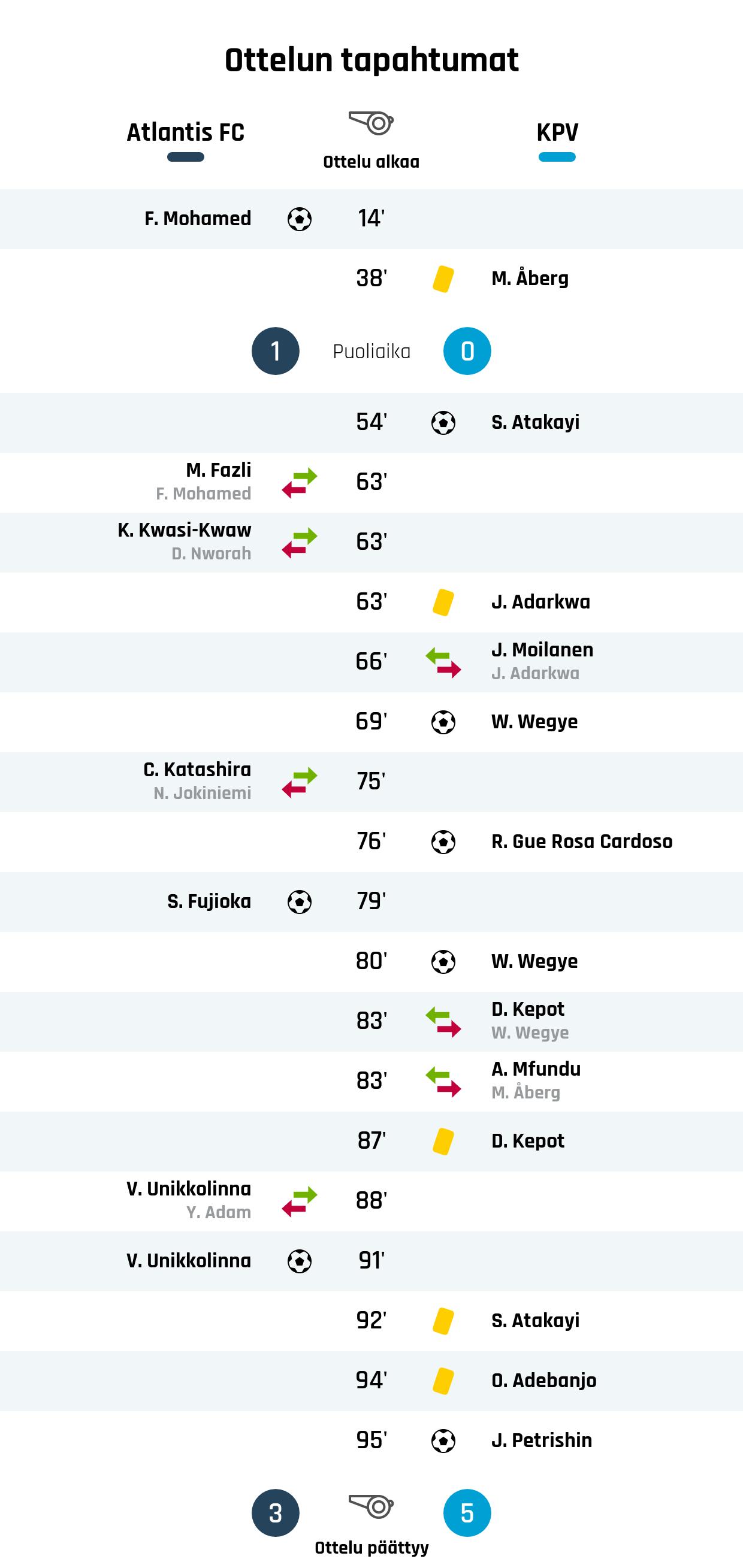743x1568 pixels.
Task: Click the light blue KPV color bar
Action: (x=557, y=157)
